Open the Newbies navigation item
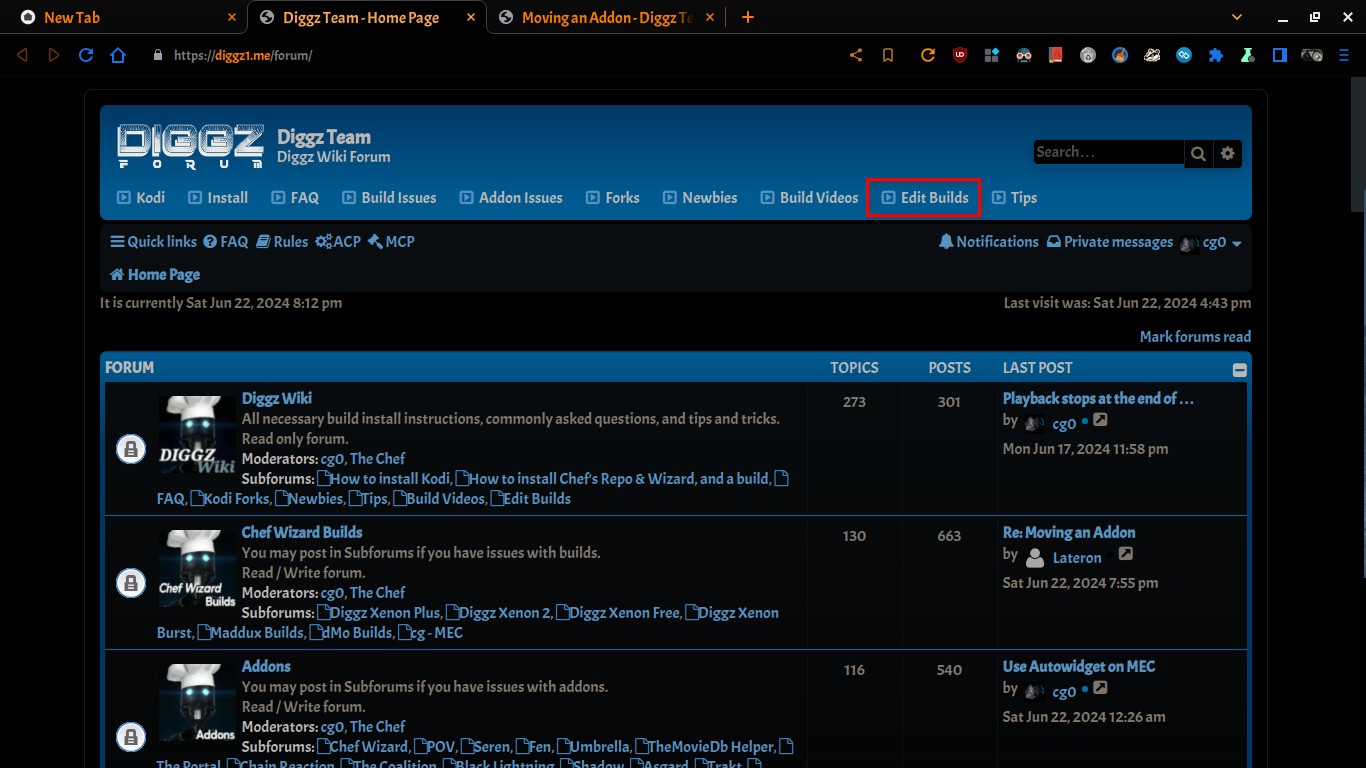The width and height of the screenshot is (1366, 768). [x=700, y=198]
